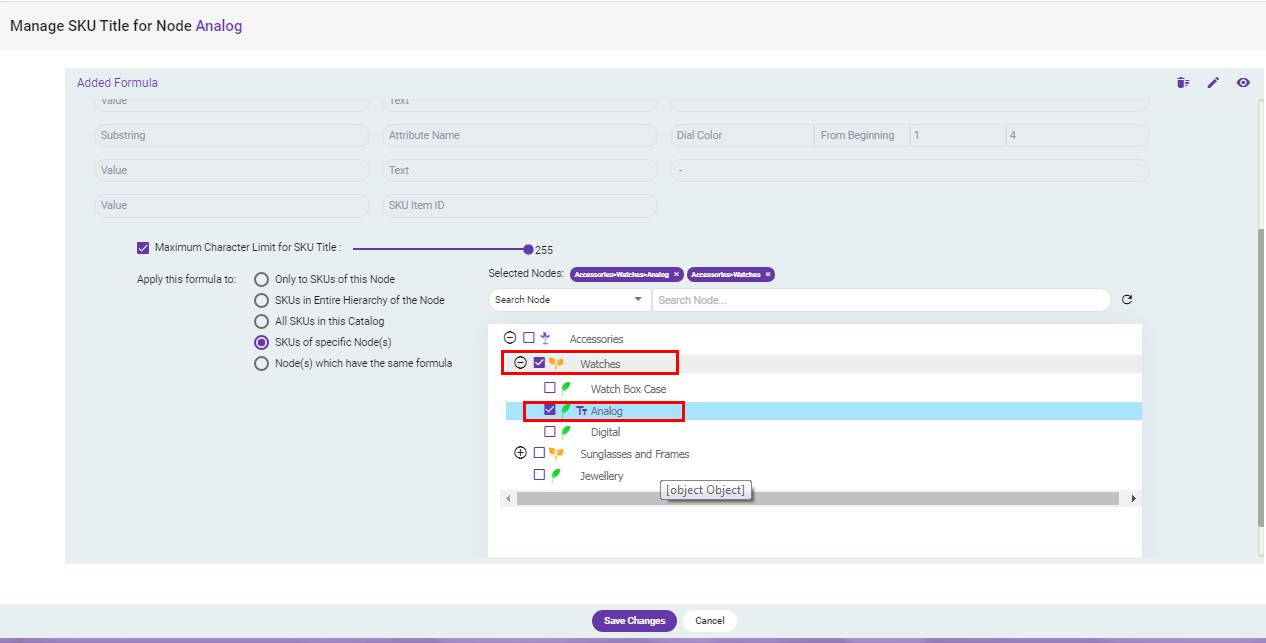The image size is (1266, 643).
Task: Click the Accessories root node icon
Action: click(545, 339)
